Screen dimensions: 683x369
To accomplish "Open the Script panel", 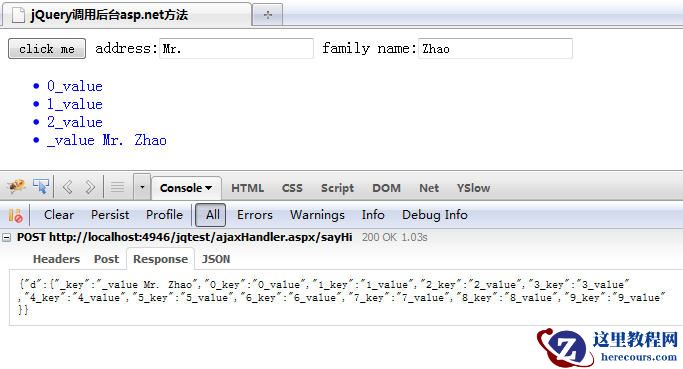I will pyautogui.click(x=337, y=188).
